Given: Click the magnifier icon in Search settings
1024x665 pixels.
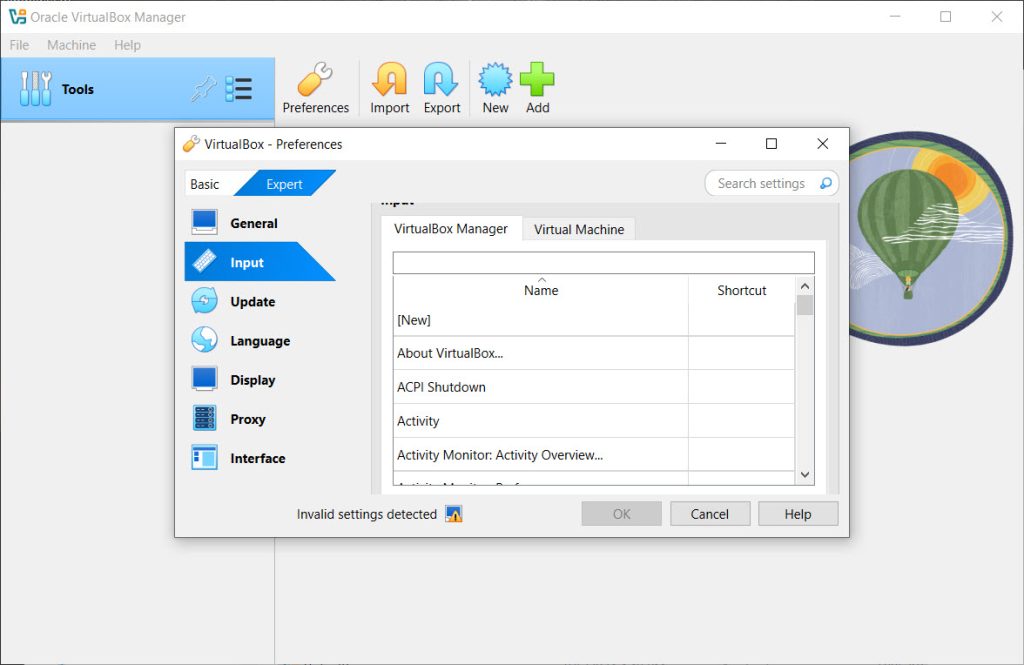Looking at the screenshot, I should click(825, 184).
